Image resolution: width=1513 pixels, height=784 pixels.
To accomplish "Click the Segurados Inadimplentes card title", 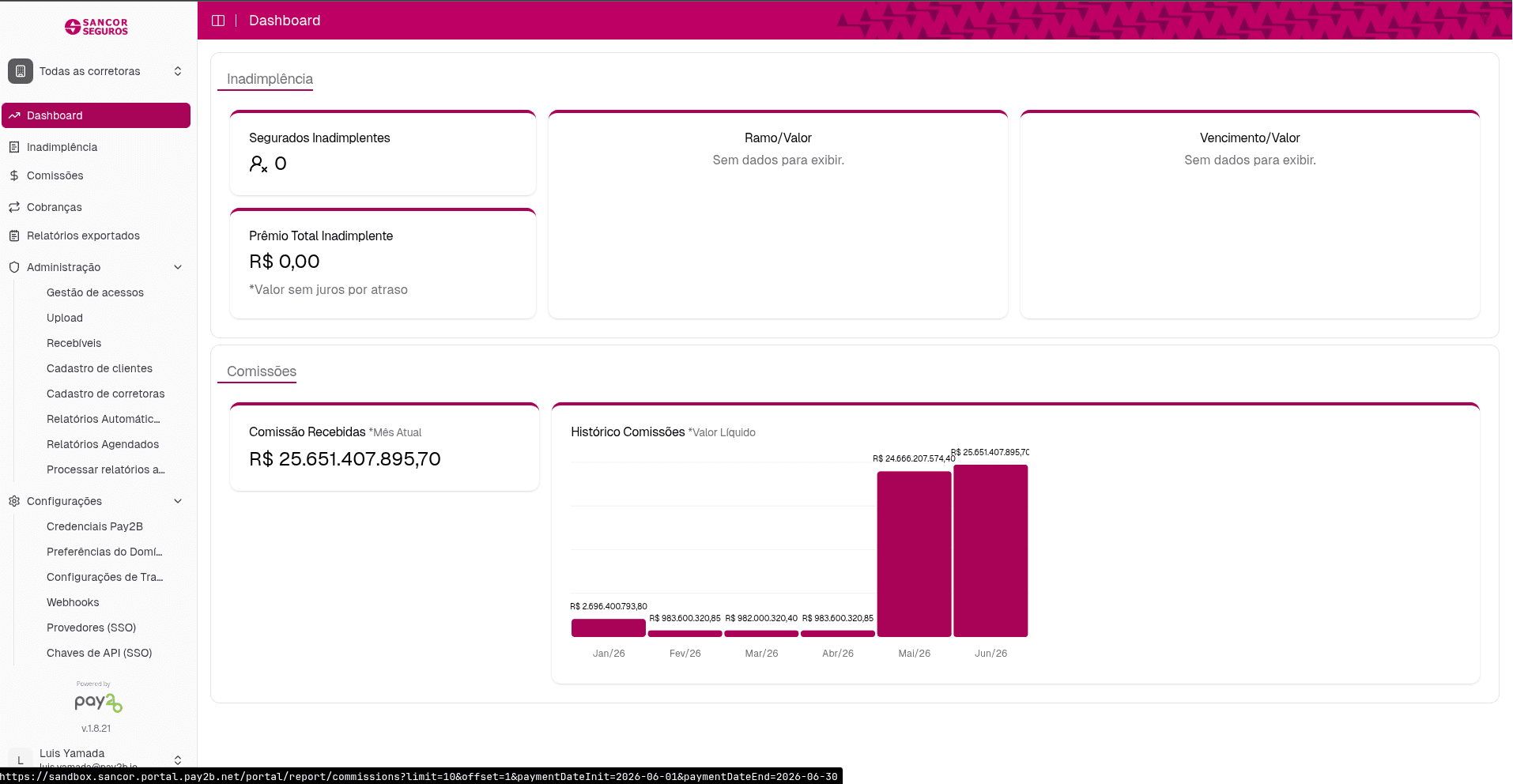I will (x=319, y=138).
